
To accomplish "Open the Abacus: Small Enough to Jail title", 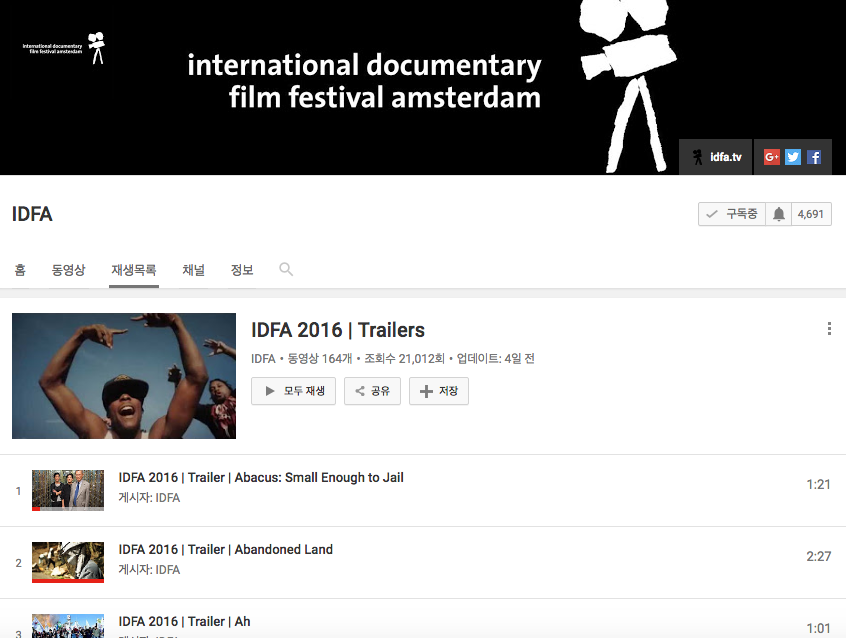I will [x=261, y=478].
